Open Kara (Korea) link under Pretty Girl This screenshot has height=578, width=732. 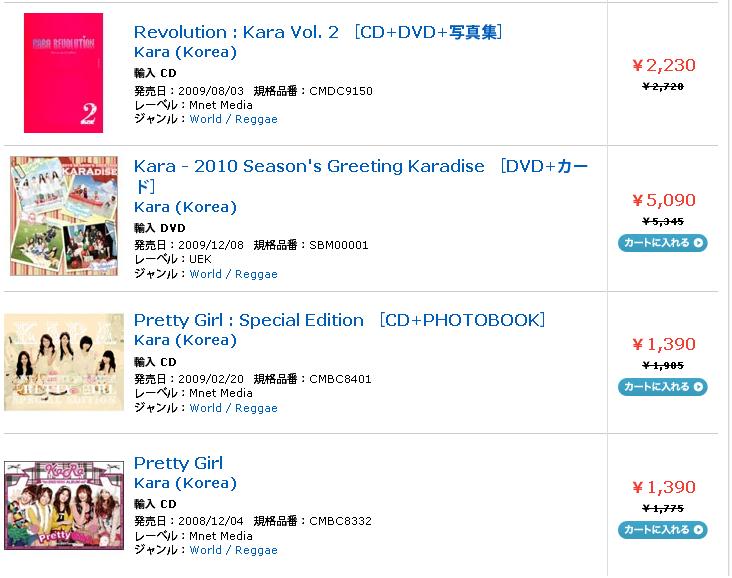point(185,483)
